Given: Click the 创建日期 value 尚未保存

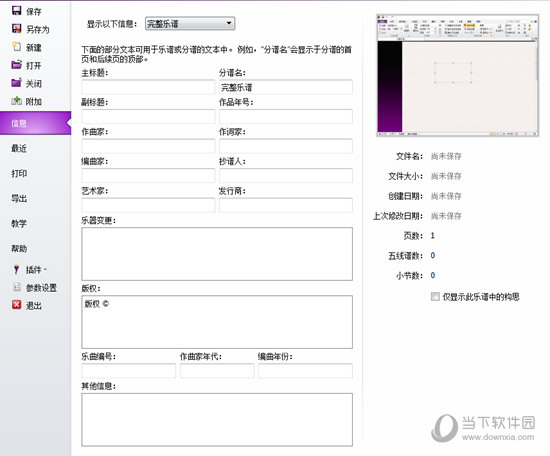Looking at the screenshot, I should tap(446, 196).
